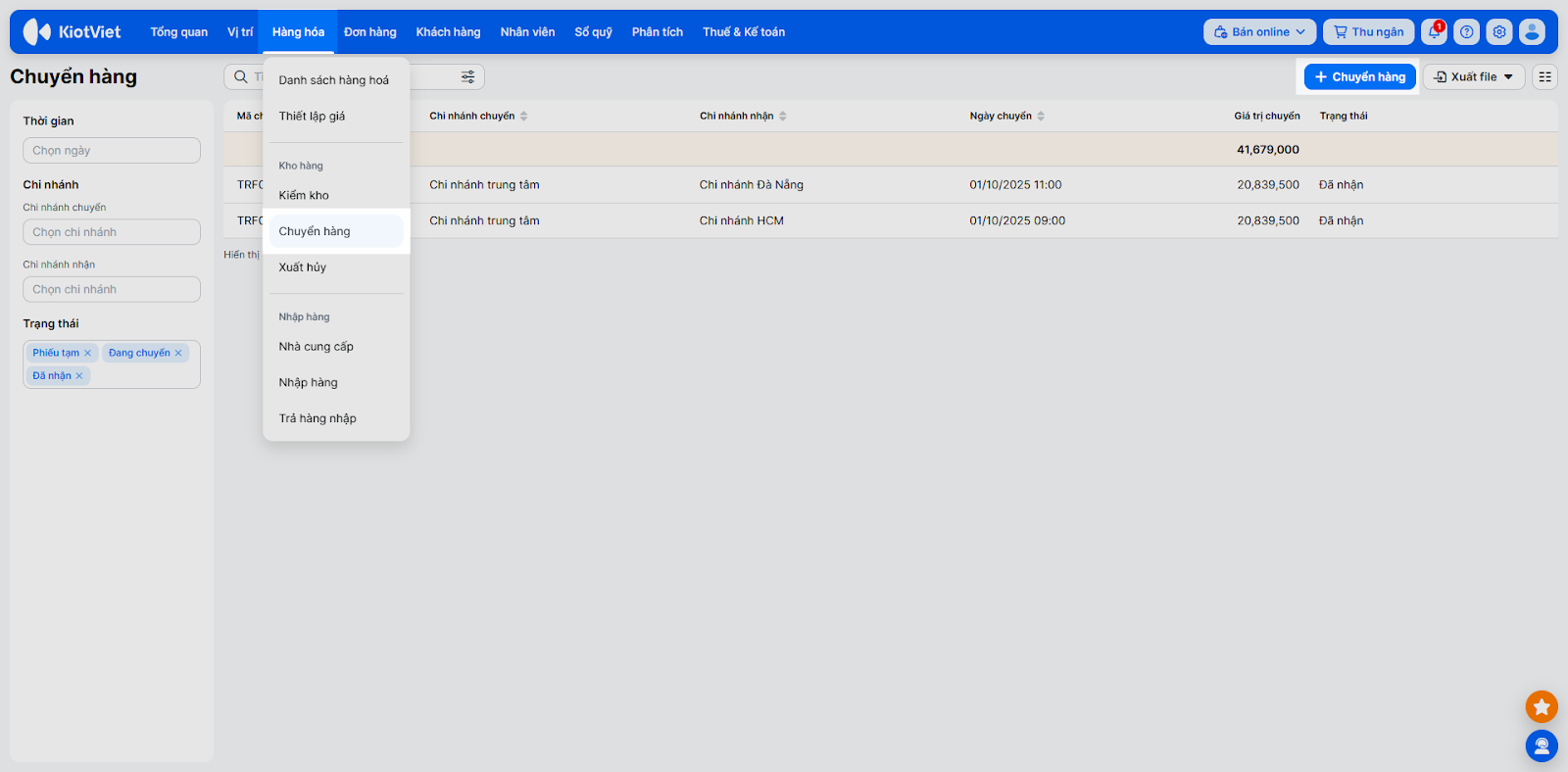Toggle the column display options icon
Image resolution: width=1568 pixels, height=772 pixels.
tap(1545, 76)
